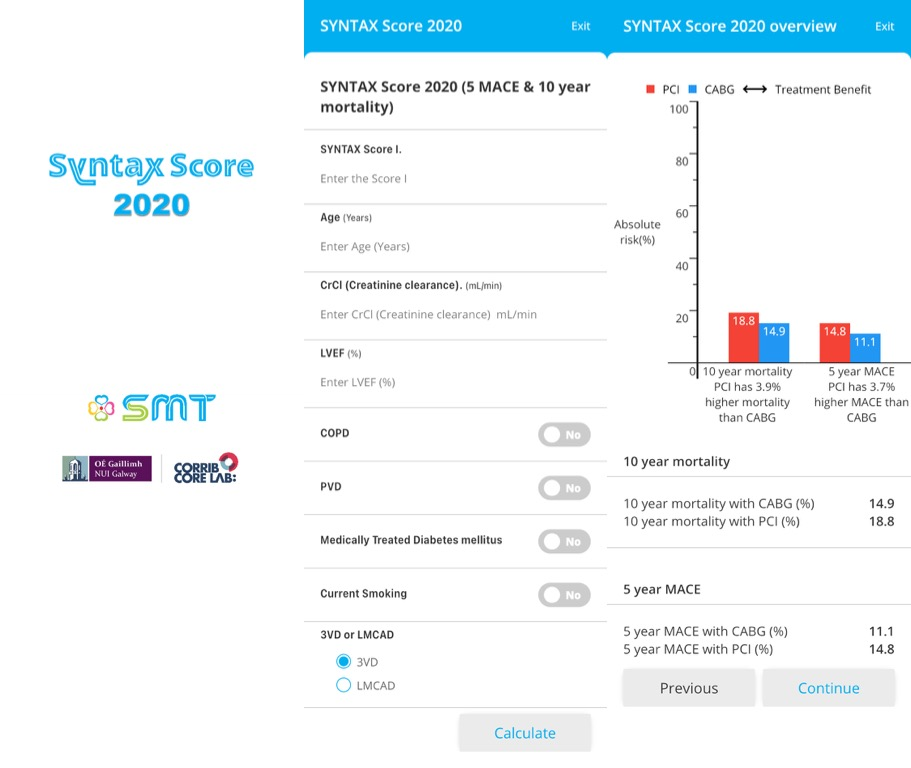Screen dimensions: 911x768
Task: Exit the SYNTAX Score 2020 form screen
Action: [x=580, y=26]
